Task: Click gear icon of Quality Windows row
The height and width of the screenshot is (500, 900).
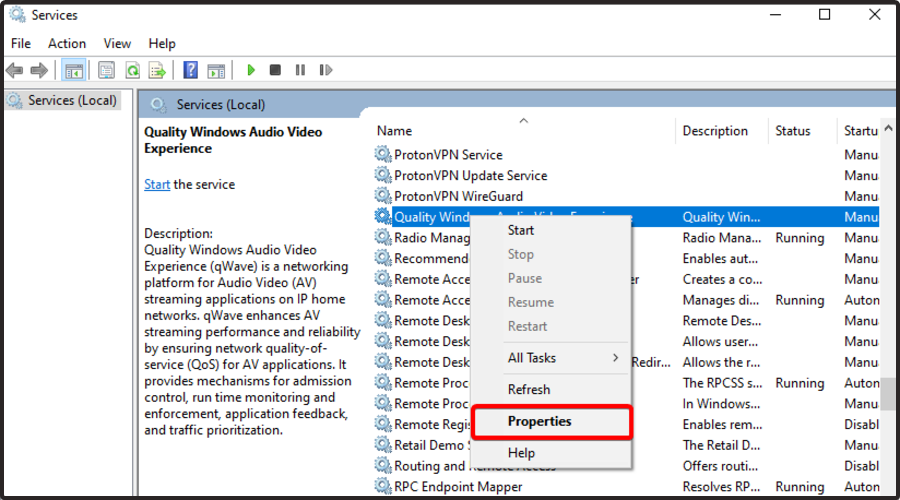Action: [383, 216]
